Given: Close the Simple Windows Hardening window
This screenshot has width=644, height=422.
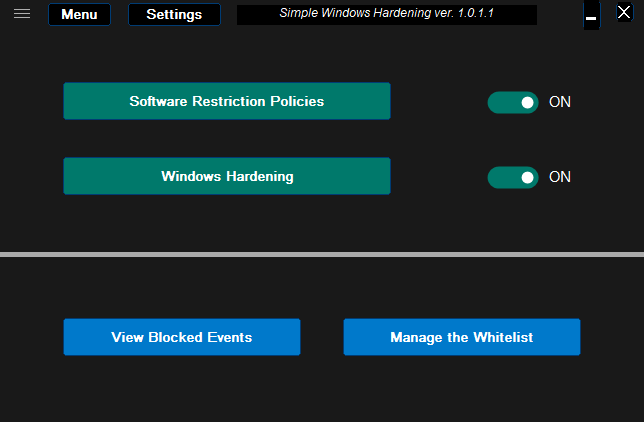Looking at the screenshot, I should click(623, 13).
